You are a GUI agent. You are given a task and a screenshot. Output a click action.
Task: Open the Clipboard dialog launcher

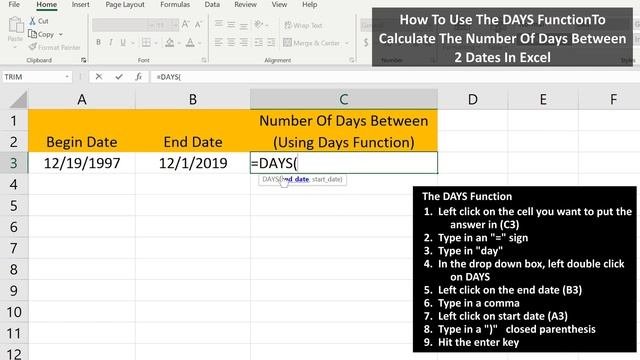pos(84,60)
